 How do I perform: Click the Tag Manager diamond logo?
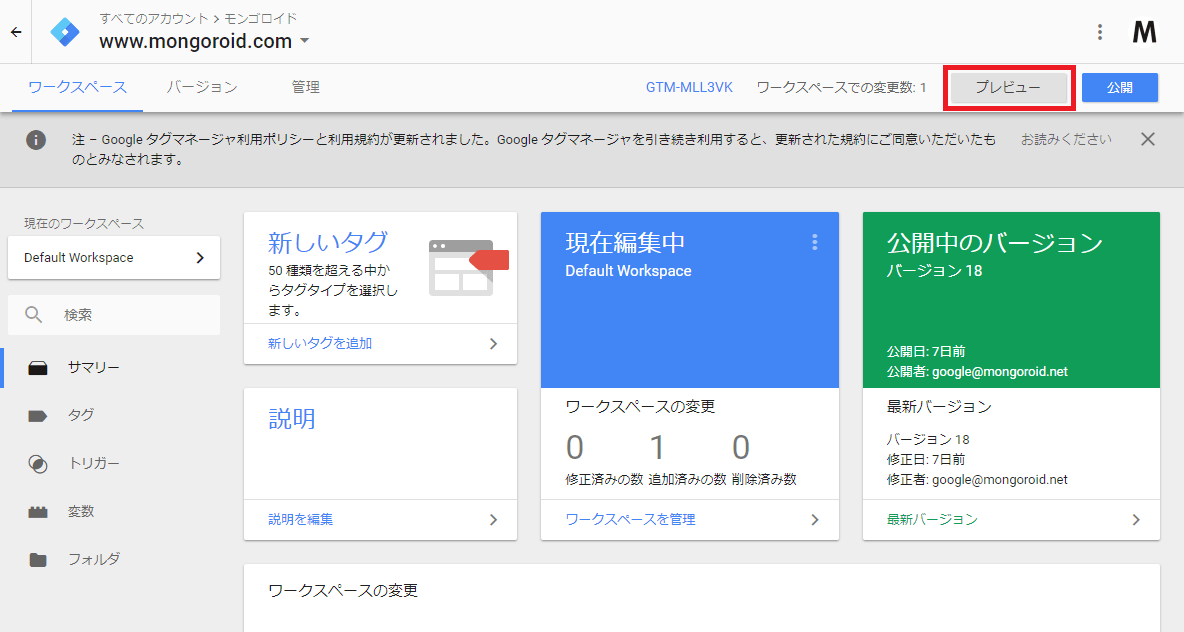coord(65,32)
